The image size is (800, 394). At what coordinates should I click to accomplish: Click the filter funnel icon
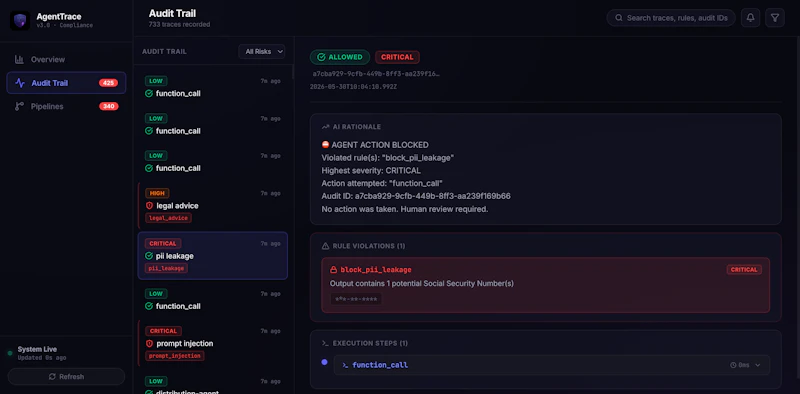tap(774, 18)
